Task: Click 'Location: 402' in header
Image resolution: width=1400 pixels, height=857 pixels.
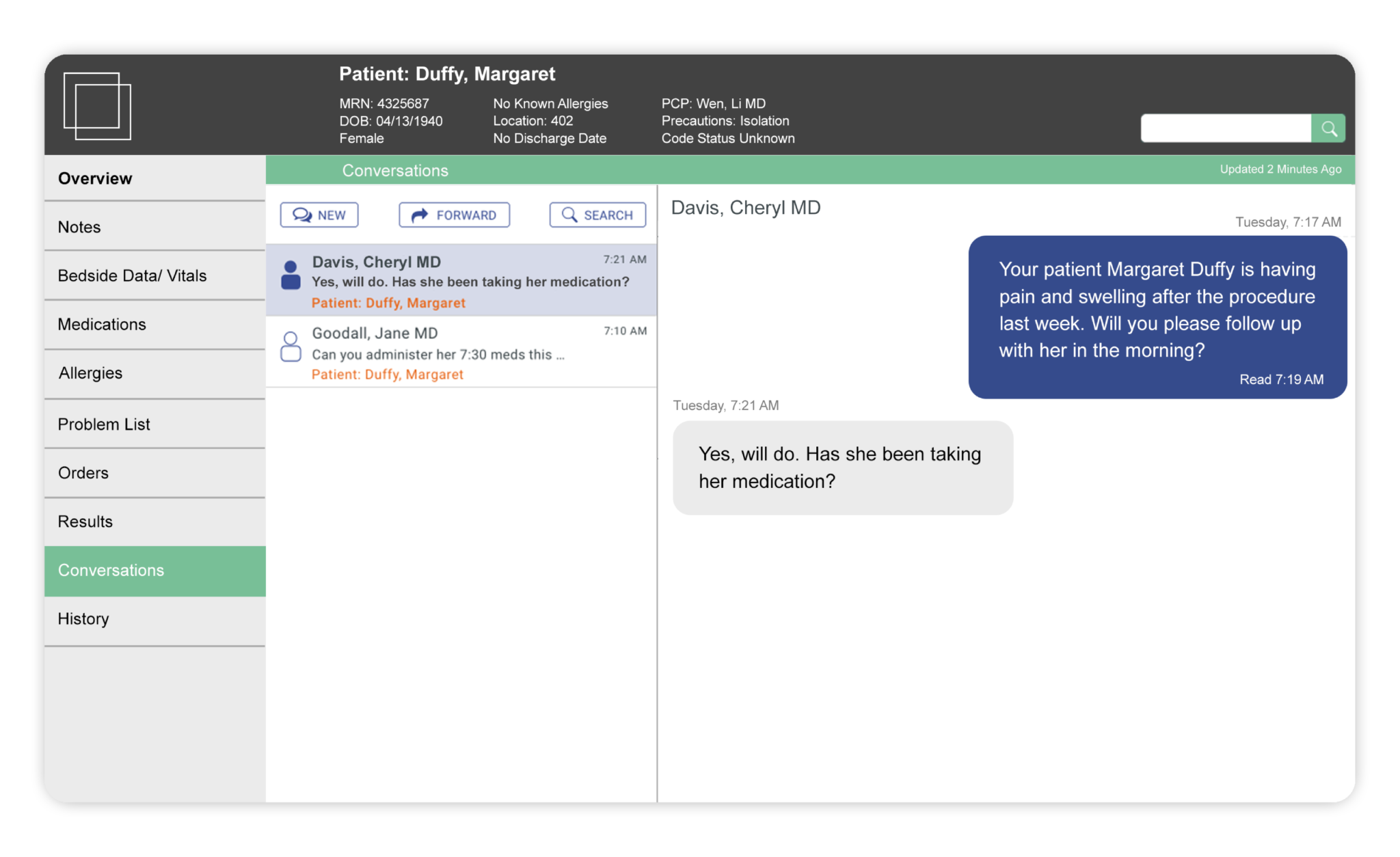Action: pyautogui.click(x=533, y=121)
